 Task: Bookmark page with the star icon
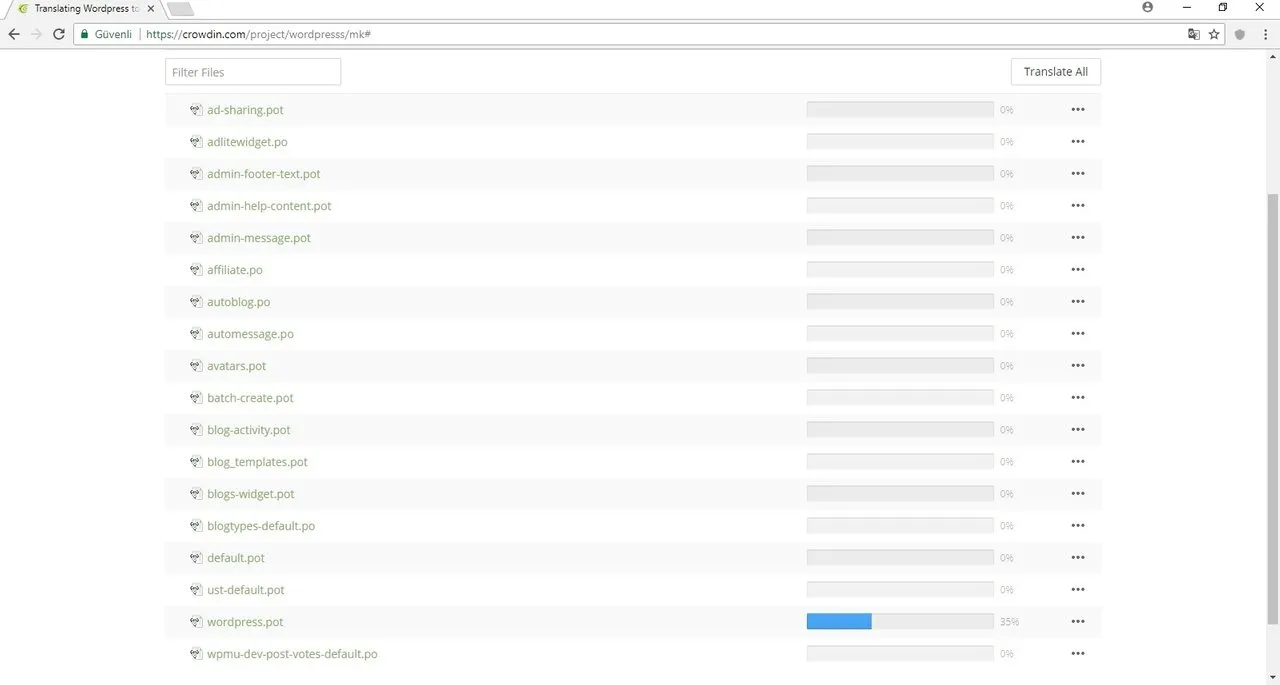(1214, 34)
